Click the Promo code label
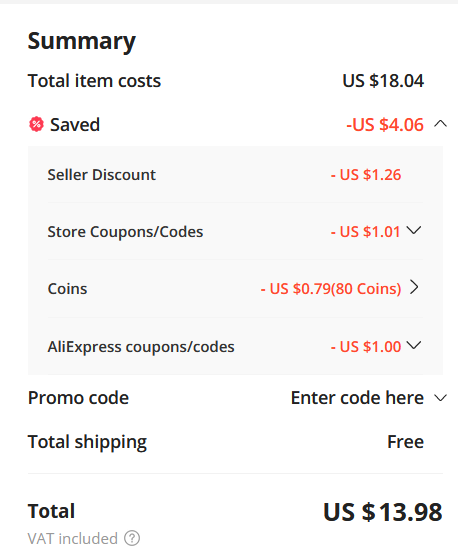 click(x=78, y=398)
